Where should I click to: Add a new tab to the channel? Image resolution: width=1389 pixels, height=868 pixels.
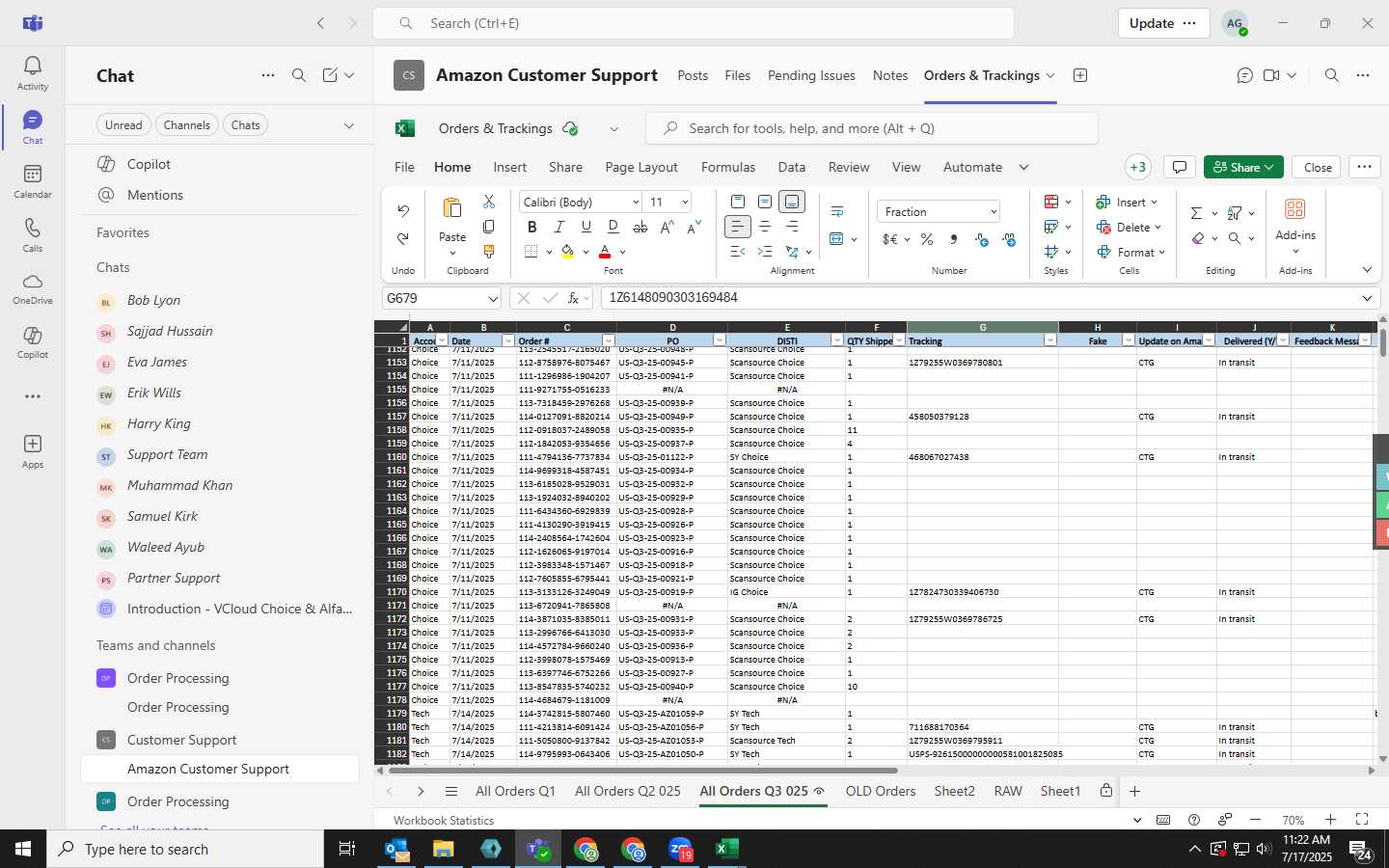(1080, 75)
